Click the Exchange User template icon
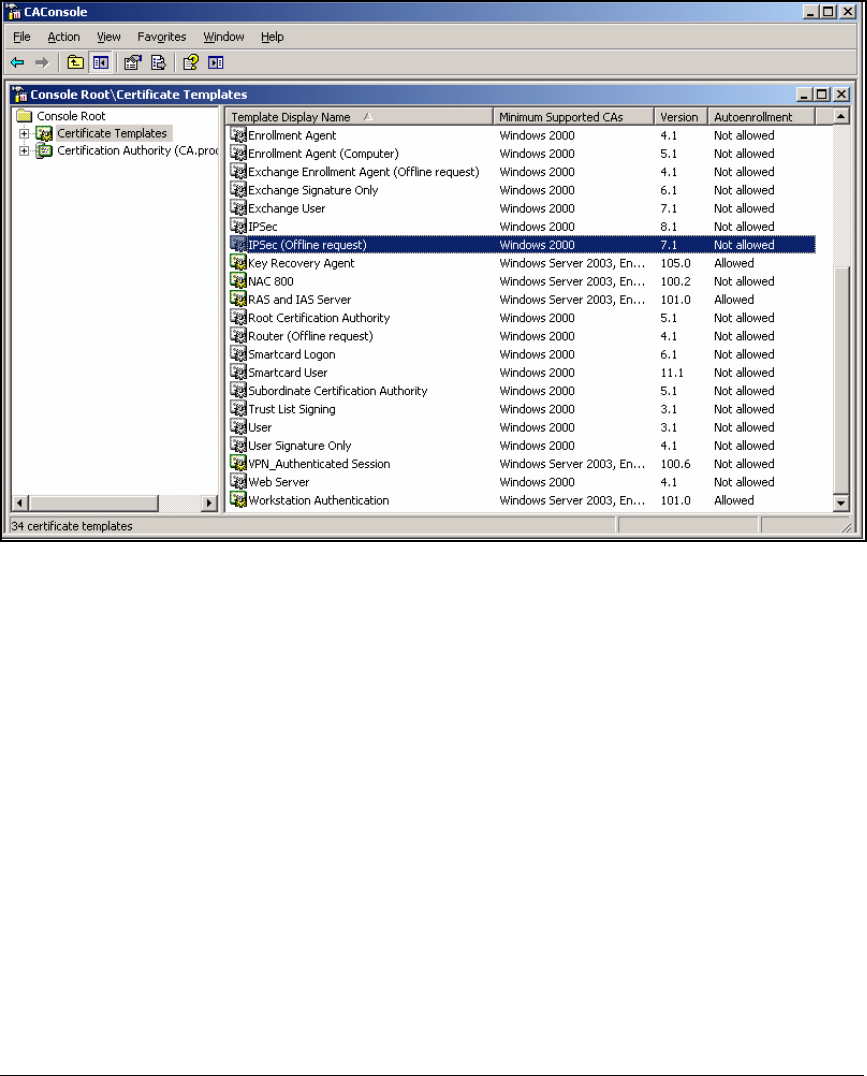 click(238, 207)
